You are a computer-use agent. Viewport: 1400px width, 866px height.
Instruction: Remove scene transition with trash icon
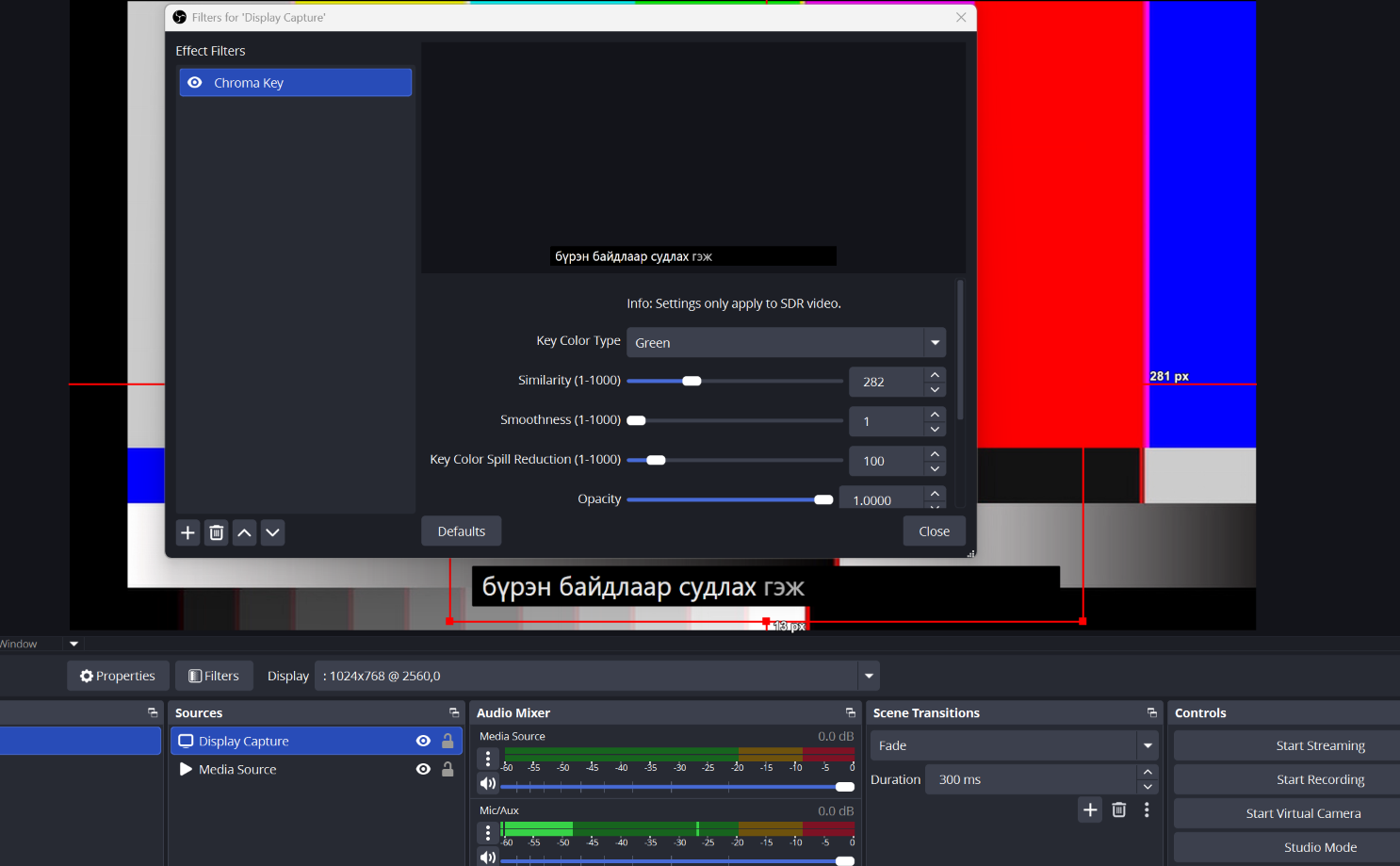tap(1118, 809)
